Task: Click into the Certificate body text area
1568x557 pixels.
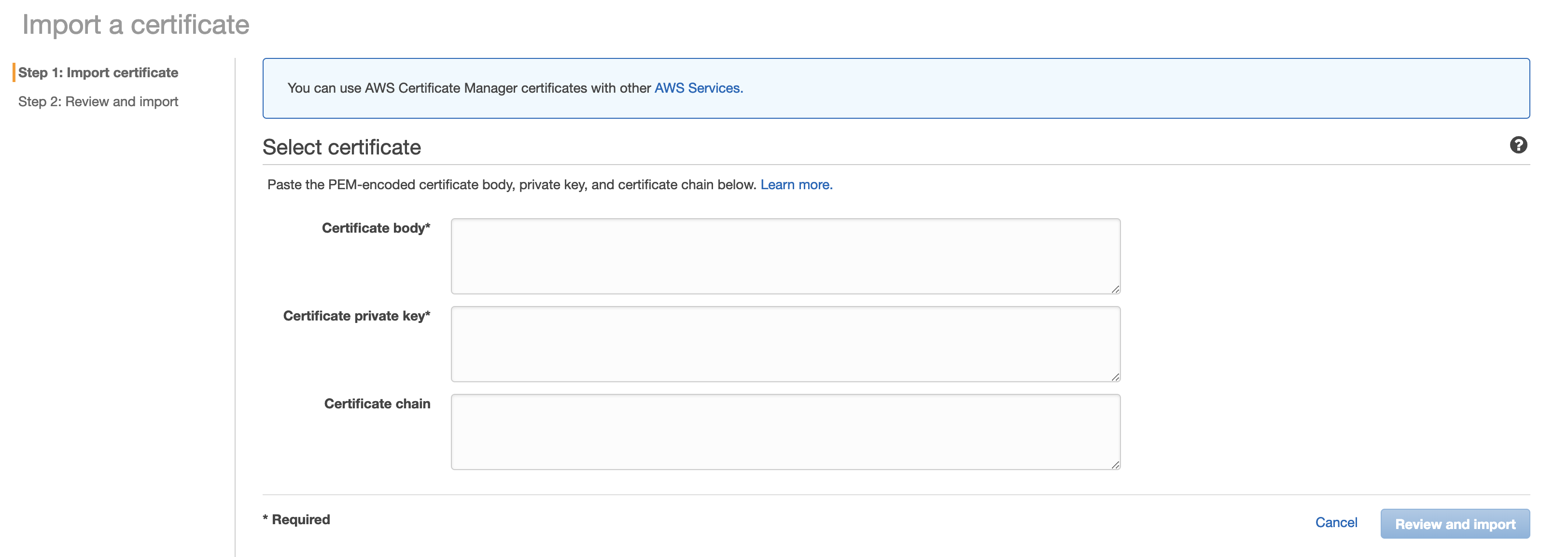Action: pos(784,256)
